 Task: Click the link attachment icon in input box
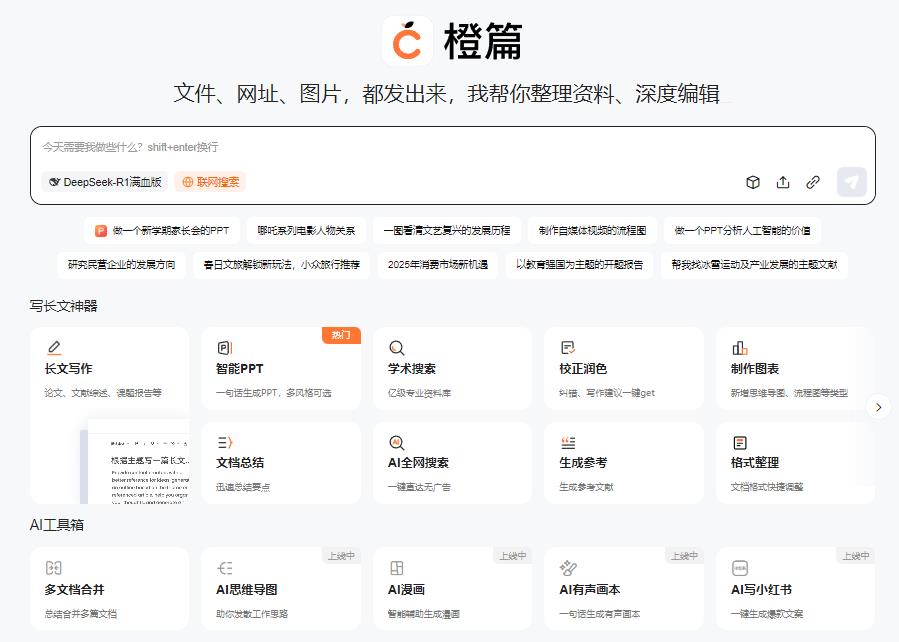[813, 182]
